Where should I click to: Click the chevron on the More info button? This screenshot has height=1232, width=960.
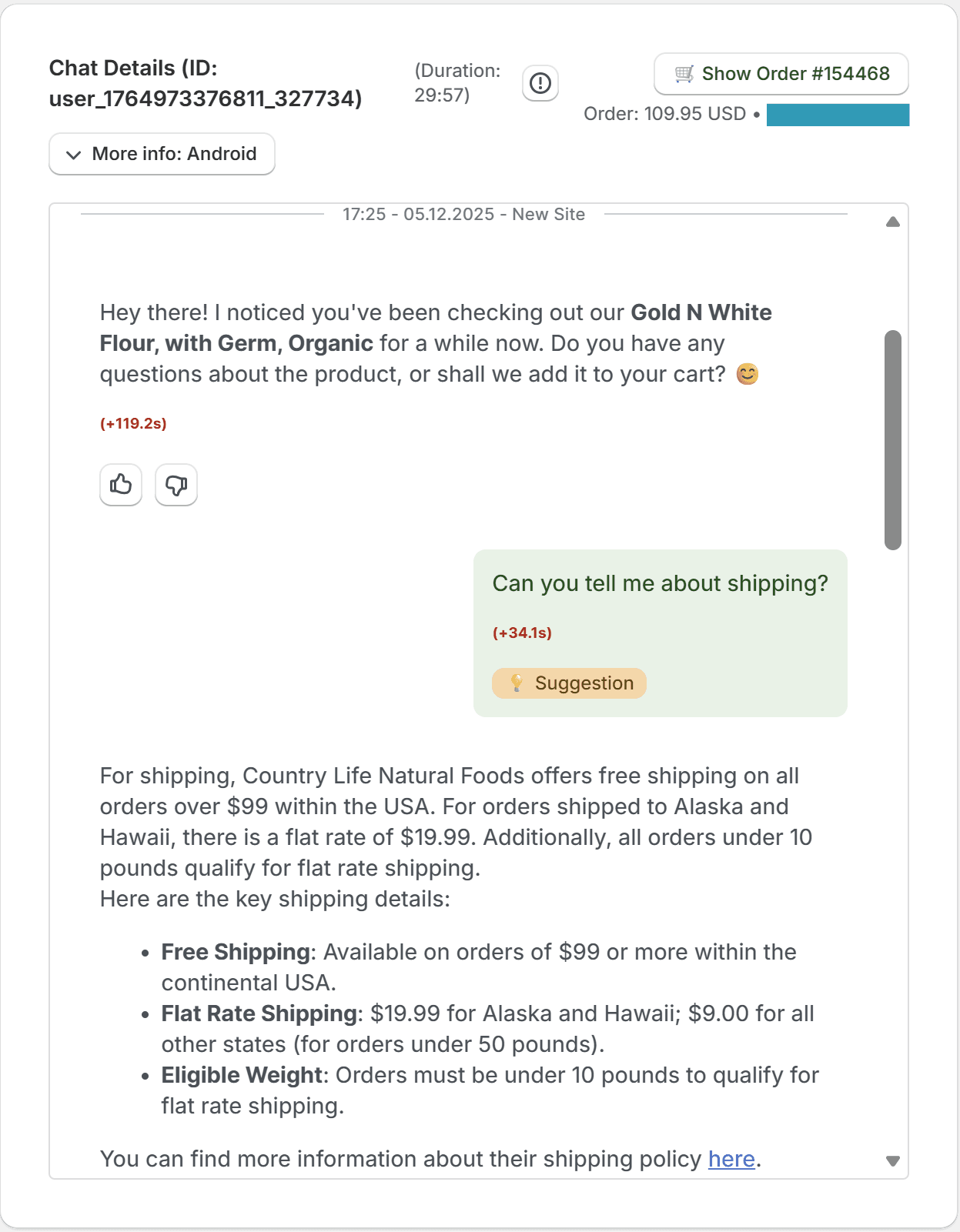pyautogui.click(x=73, y=154)
